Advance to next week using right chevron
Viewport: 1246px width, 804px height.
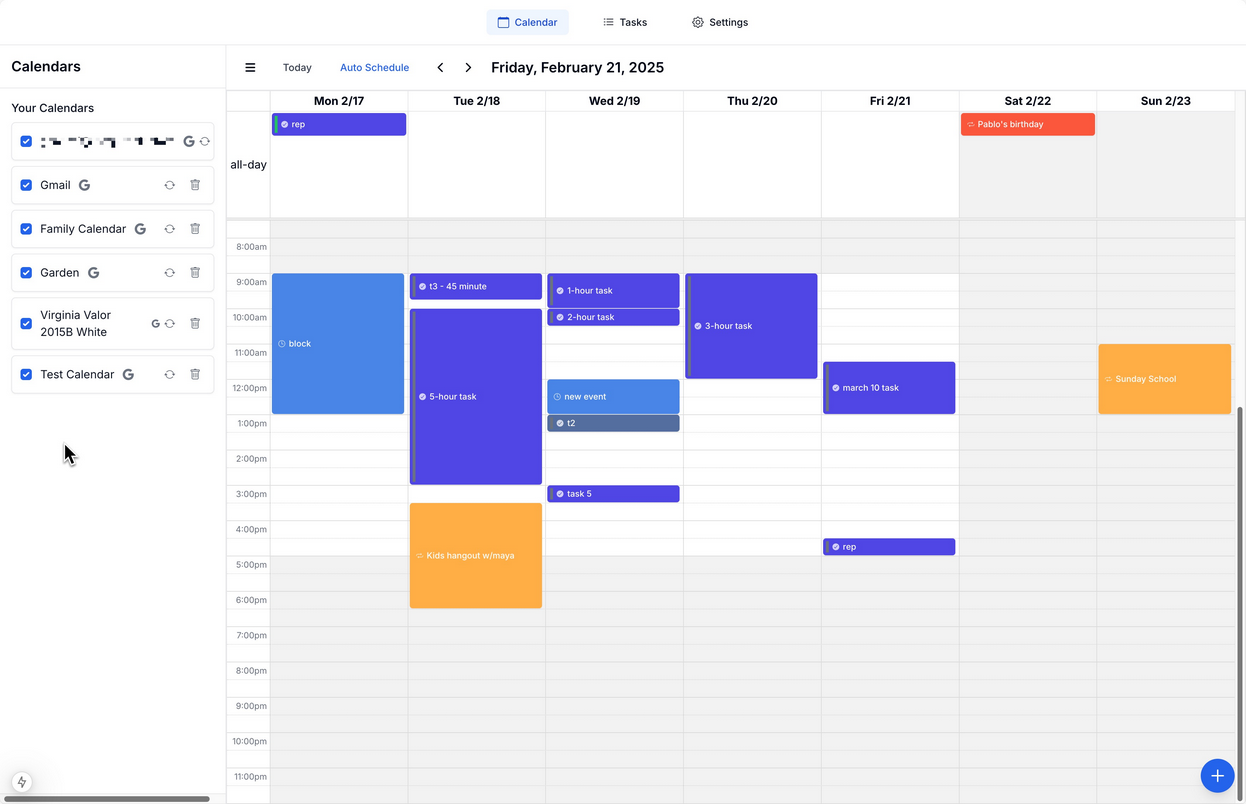[468, 68]
